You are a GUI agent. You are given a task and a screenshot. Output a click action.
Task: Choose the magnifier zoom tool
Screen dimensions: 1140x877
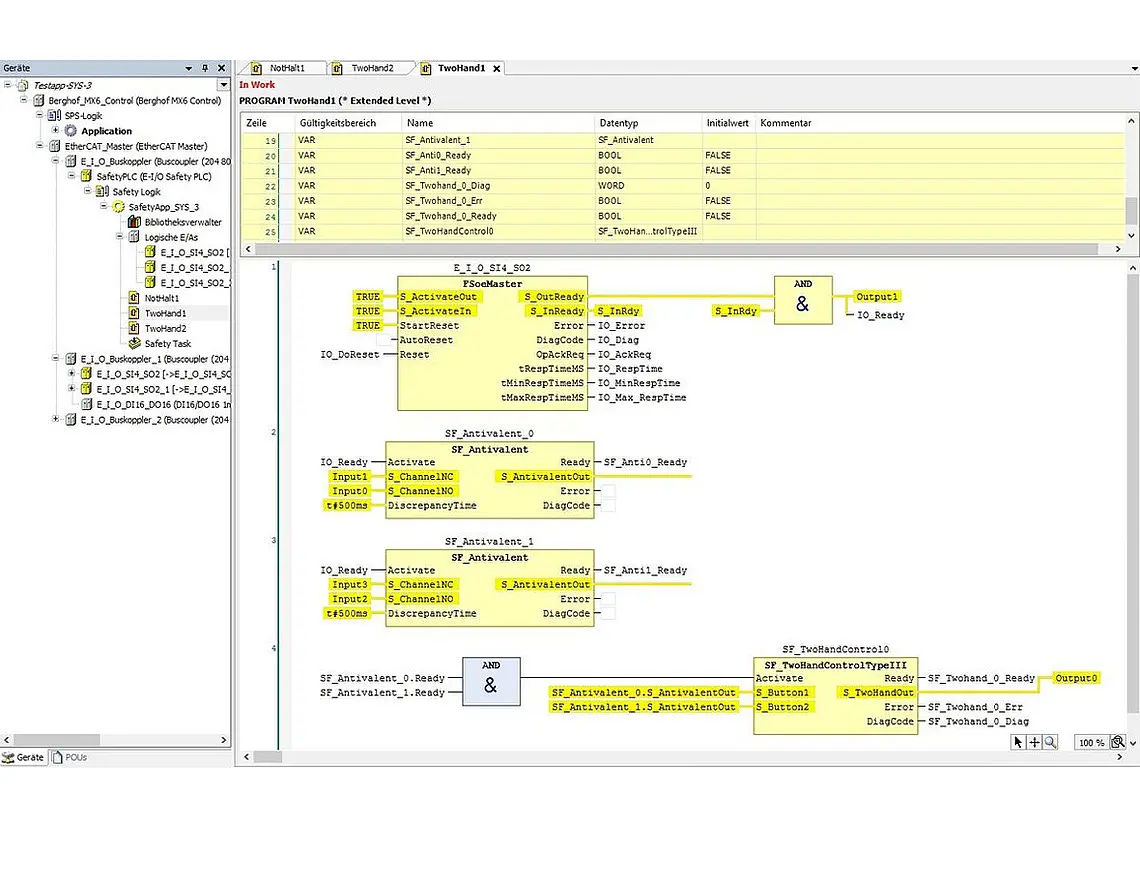point(1050,742)
